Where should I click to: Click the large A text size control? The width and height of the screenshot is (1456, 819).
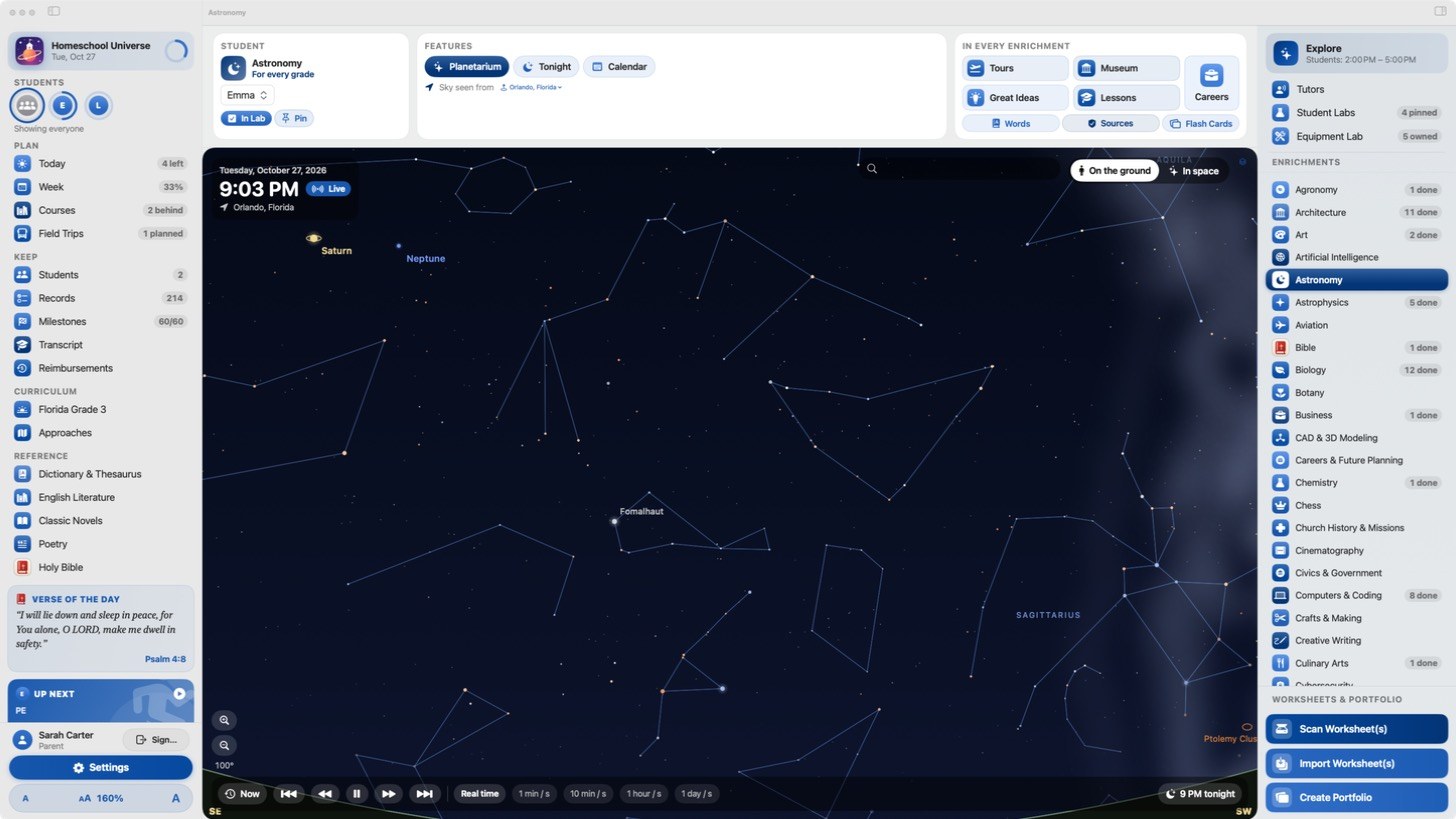[x=176, y=799]
